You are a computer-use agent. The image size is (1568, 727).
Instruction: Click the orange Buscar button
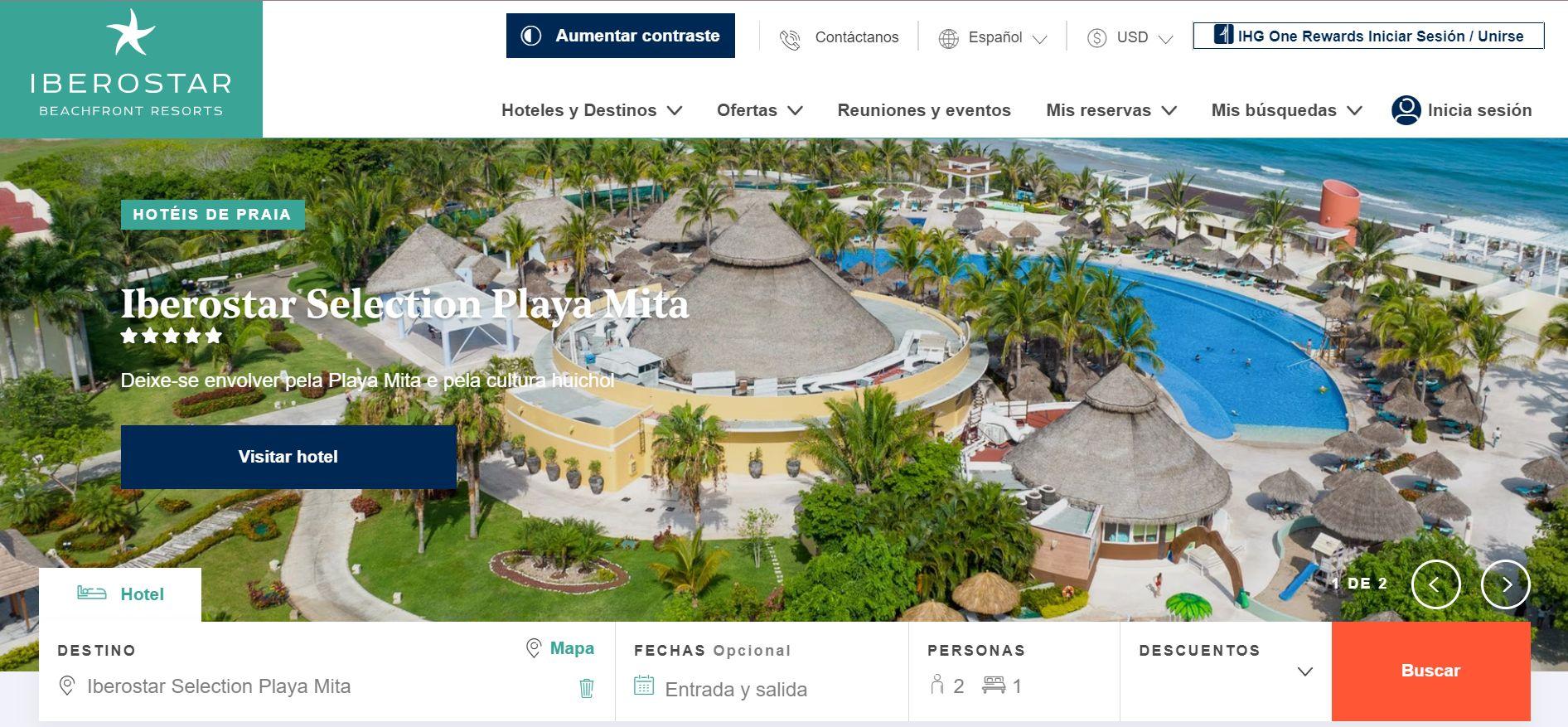[x=1430, y=671]
